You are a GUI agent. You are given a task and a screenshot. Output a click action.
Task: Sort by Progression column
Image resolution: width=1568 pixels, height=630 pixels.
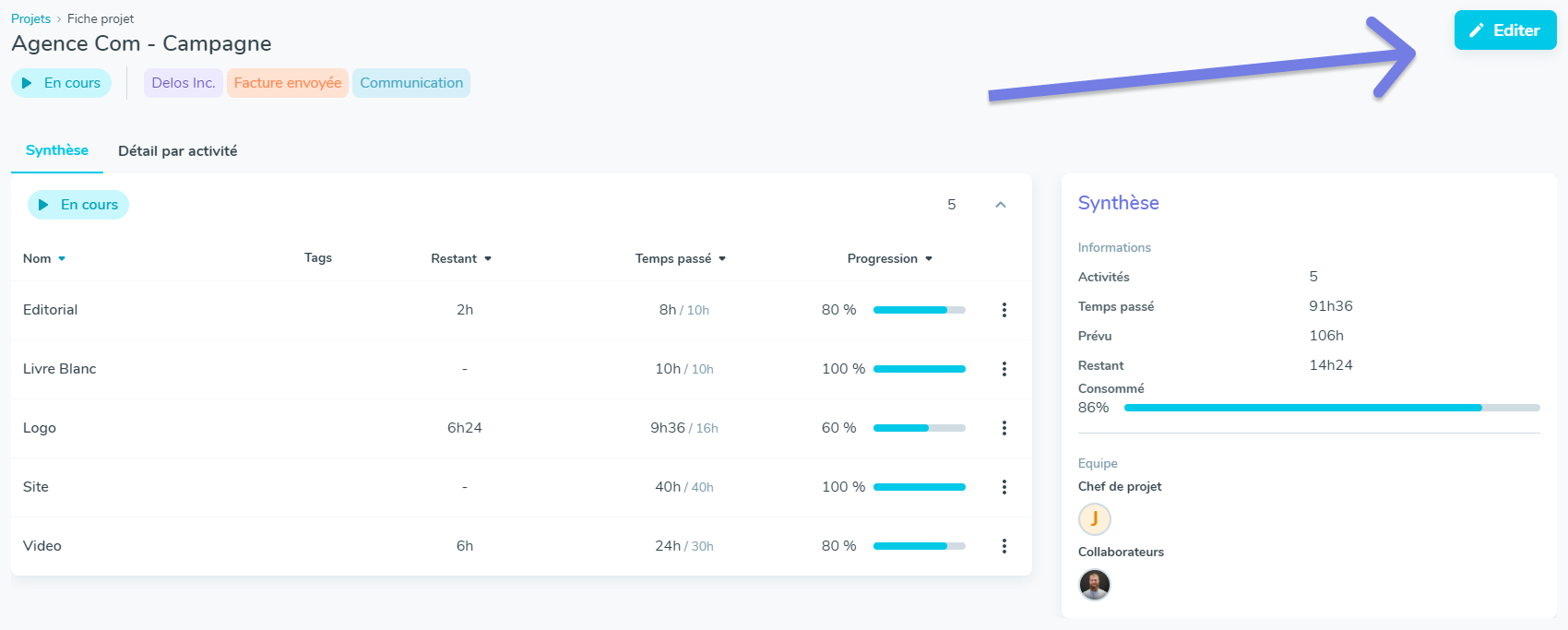pyautogui.click(x=890, y=258)
